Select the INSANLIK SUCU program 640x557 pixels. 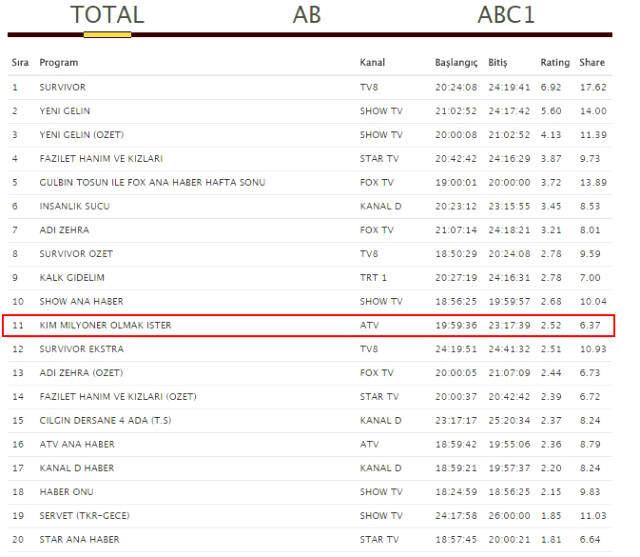tap(75, 206)
